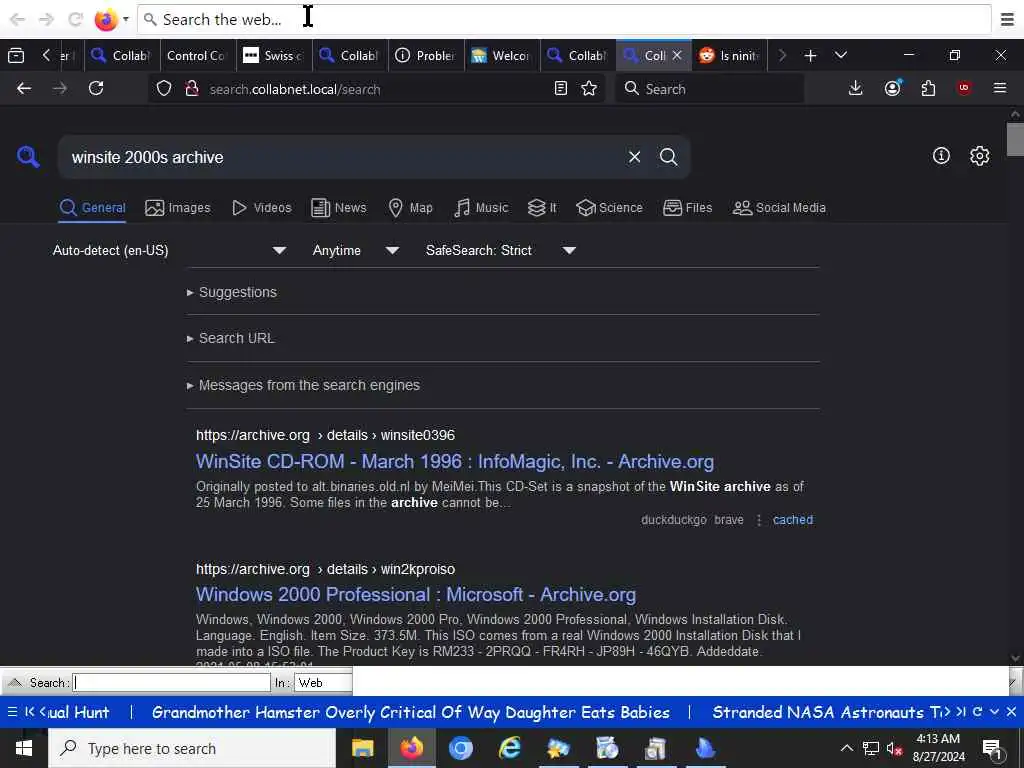
Task: Open the top-right hamburger menu of outer toolbar
Action: [1007, 20]
